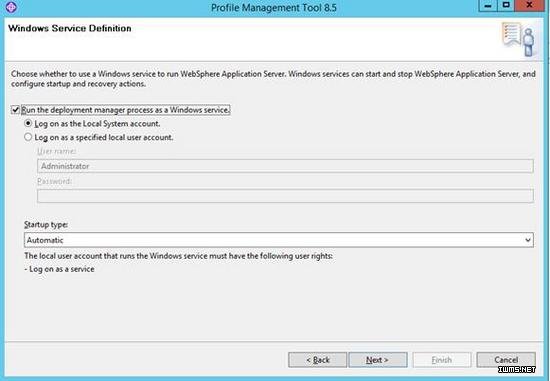Click the Log on as a service text
The width and height of the screenshot is (550, 381).
pos(59,269)
